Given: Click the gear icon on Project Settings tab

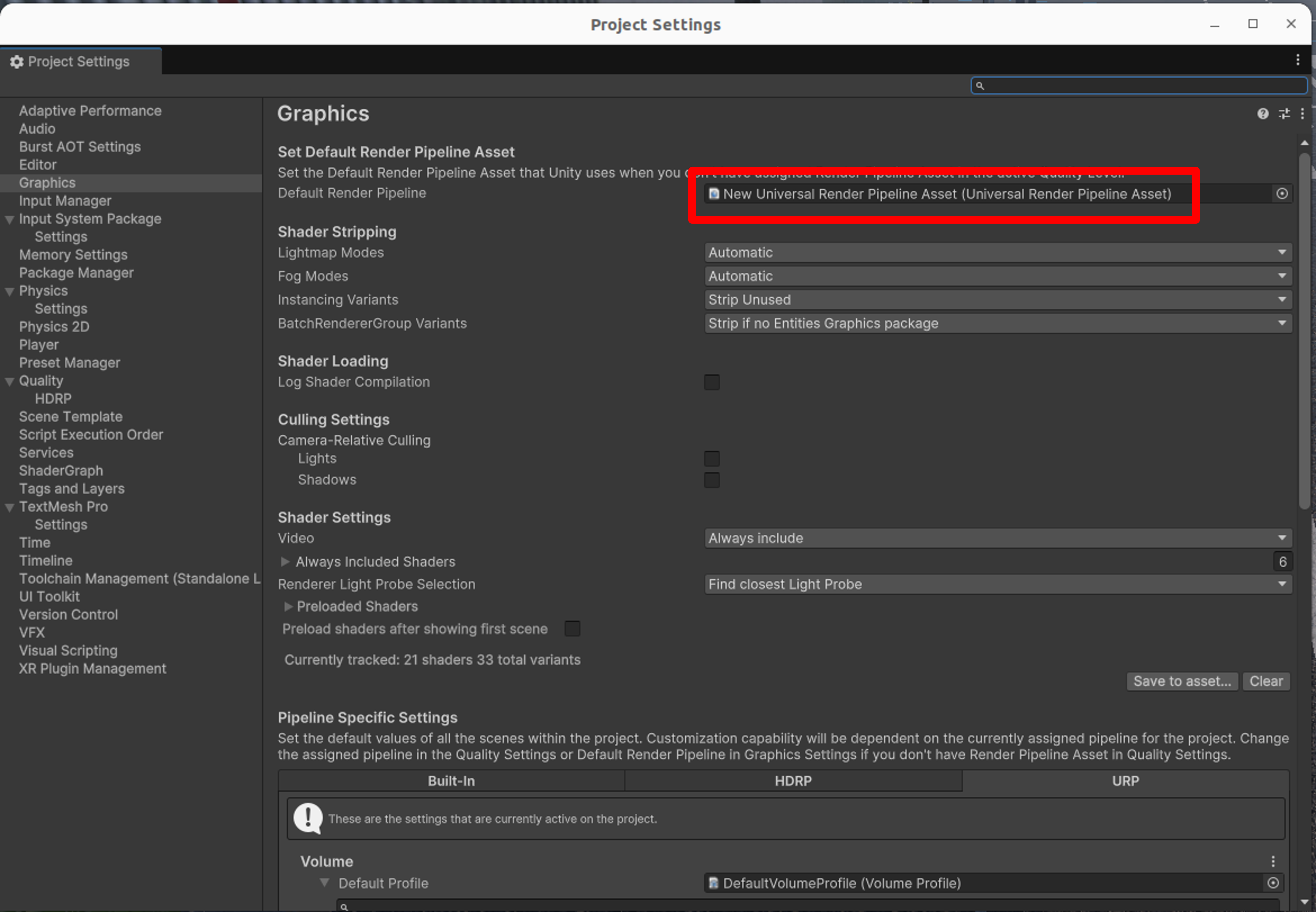Looking at the screenshot, I should click(17, 62).
